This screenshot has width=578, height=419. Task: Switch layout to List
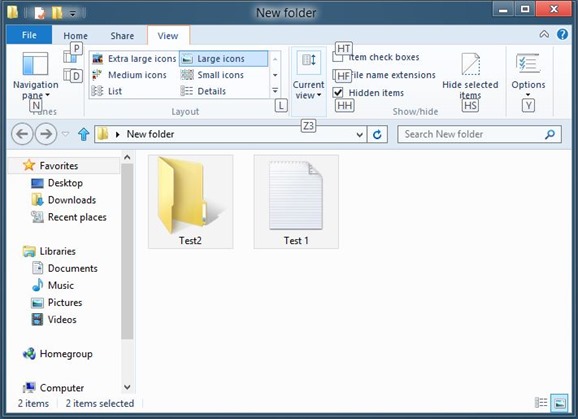(x=107, y=91)
